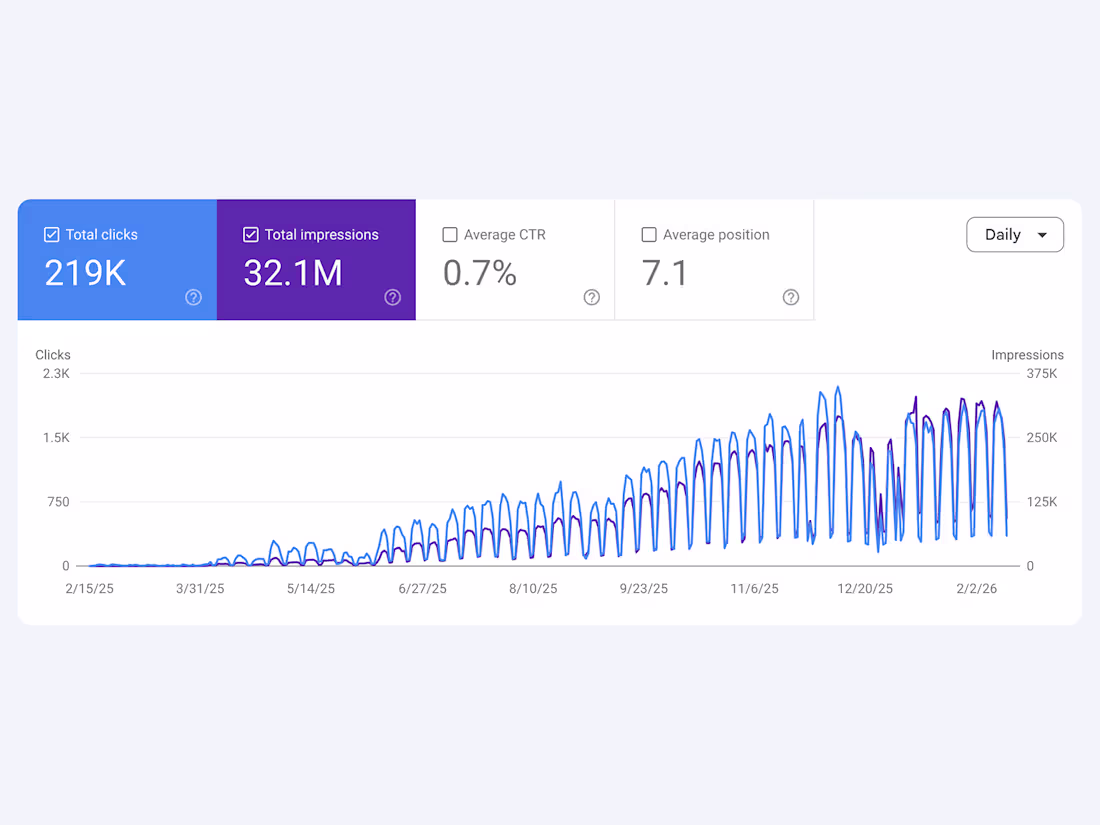This screenshot has width=1100, height=825.
Task: Open help tooltip on Total impressions card
Action: [x=392, y=297]
